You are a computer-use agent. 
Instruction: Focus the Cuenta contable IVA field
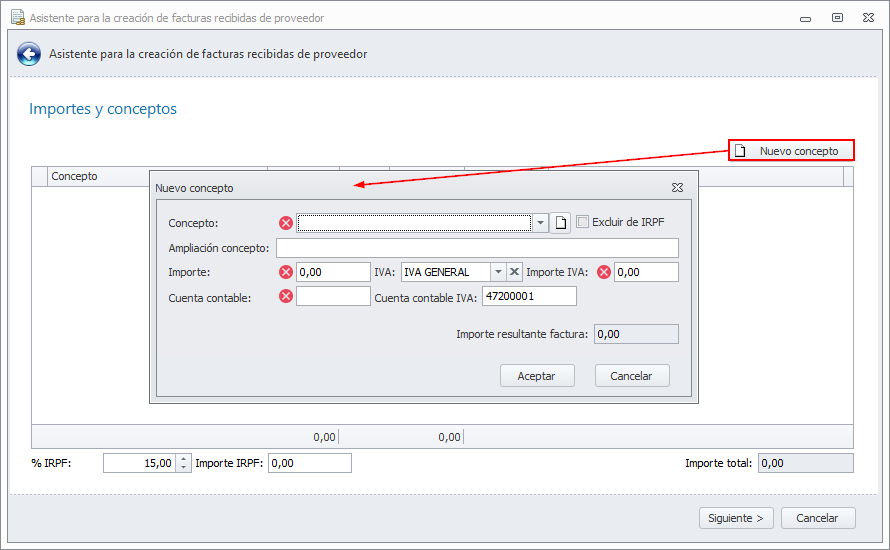click(x=529, y=296)
